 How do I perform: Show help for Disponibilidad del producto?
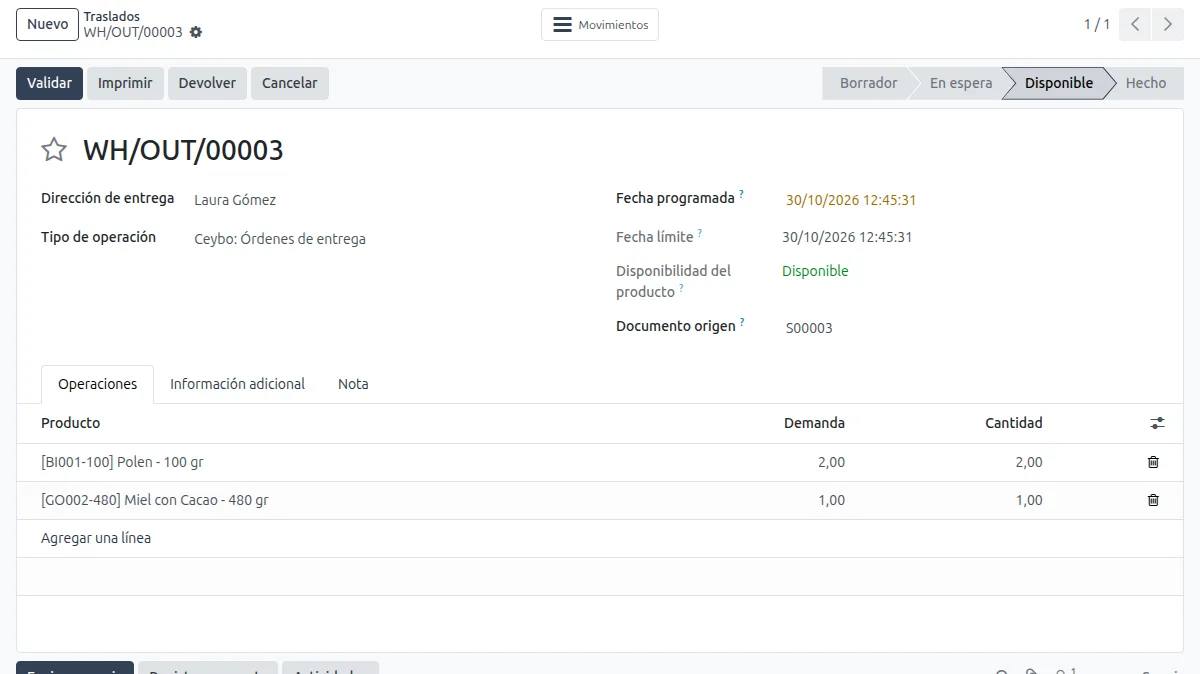coord(682,288)
